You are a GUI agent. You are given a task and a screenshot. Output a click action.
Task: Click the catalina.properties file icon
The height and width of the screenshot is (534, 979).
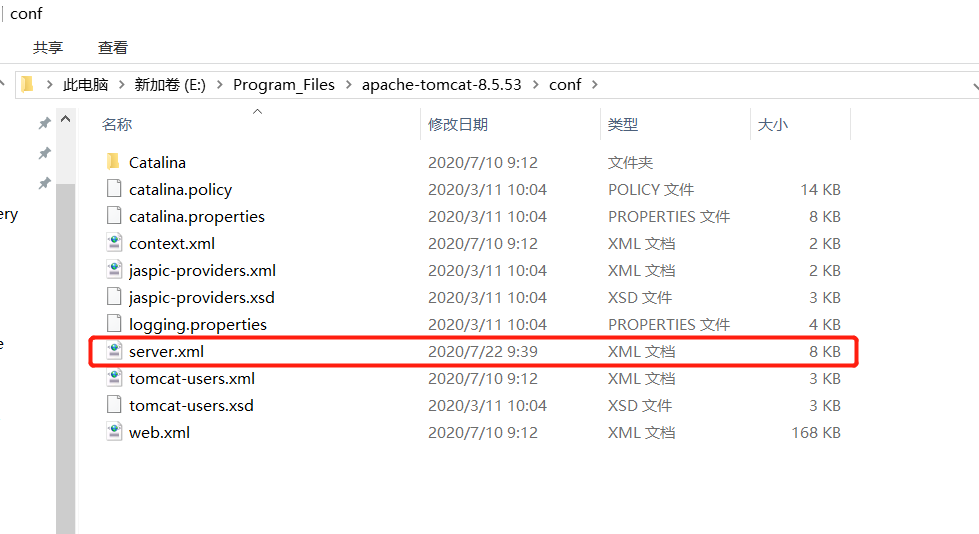point(114,215)
